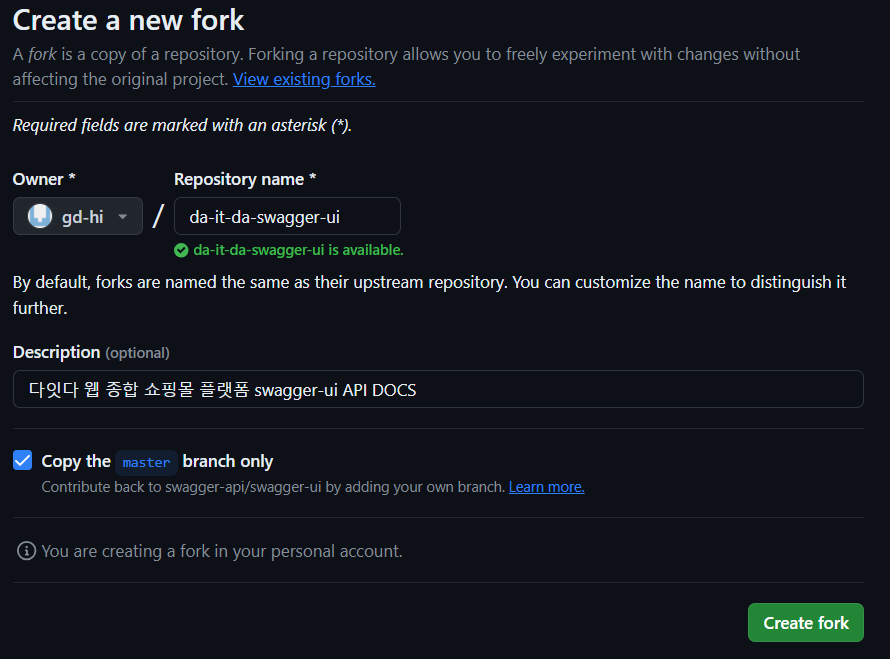Click the 'Contribute back to swagger-api/swagger-ui' text
This screenshot has width=890, height=659.
(x=273, y=487)
